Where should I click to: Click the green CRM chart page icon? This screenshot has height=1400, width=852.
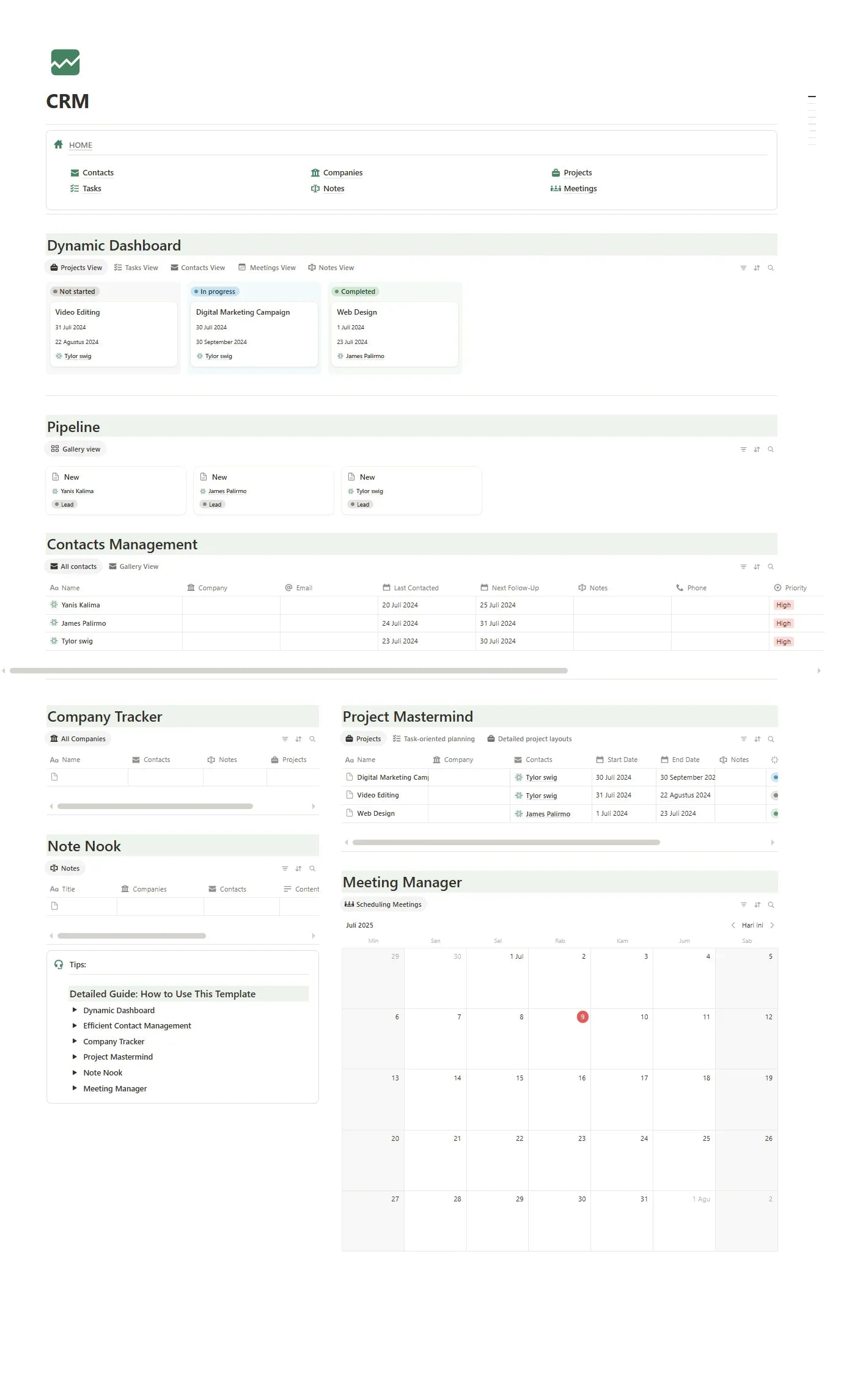click(65, 62)
